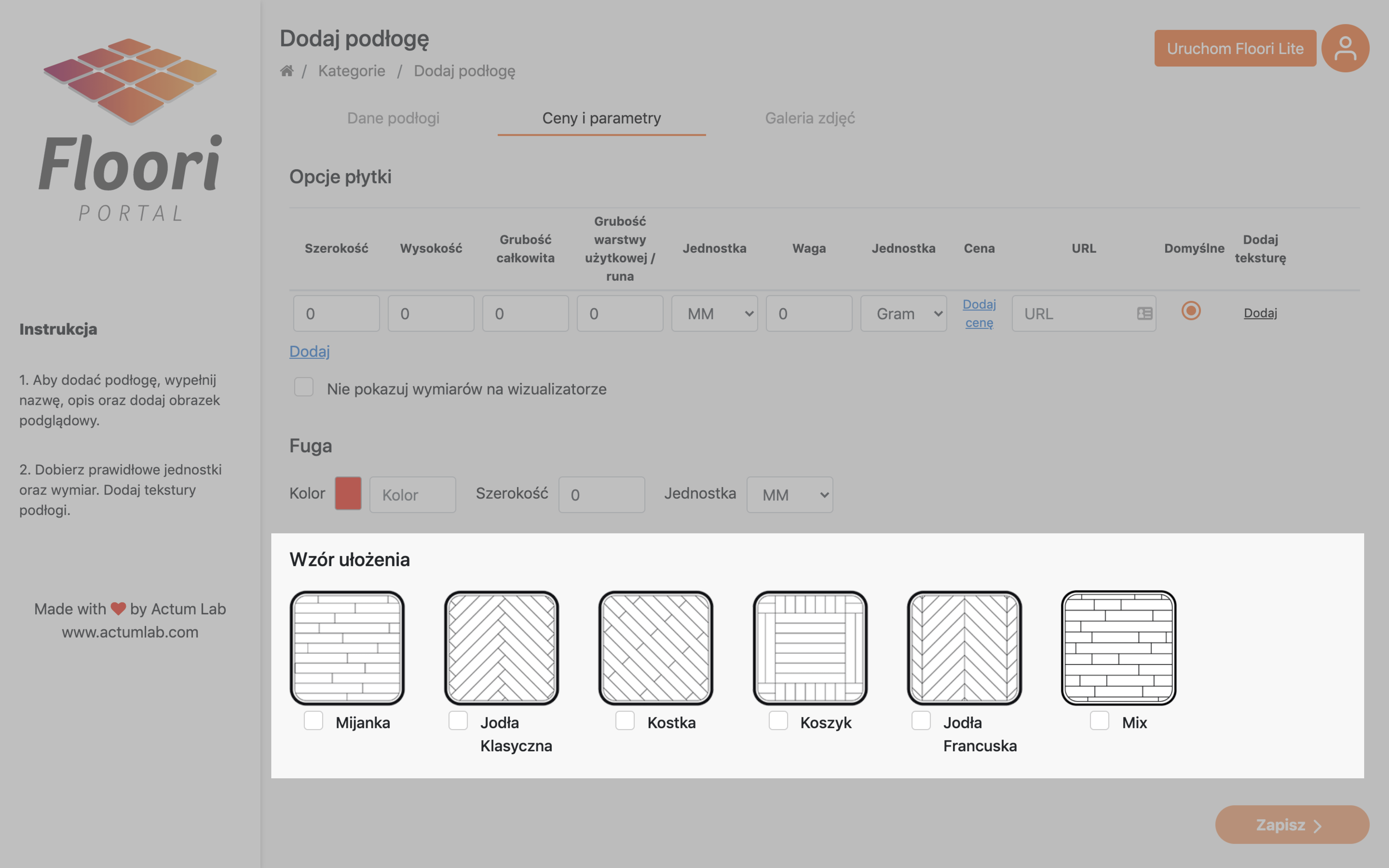Open the user profile avatar icon
The width and height of the screenshot is (1389, 868).
click(1345, 48)
